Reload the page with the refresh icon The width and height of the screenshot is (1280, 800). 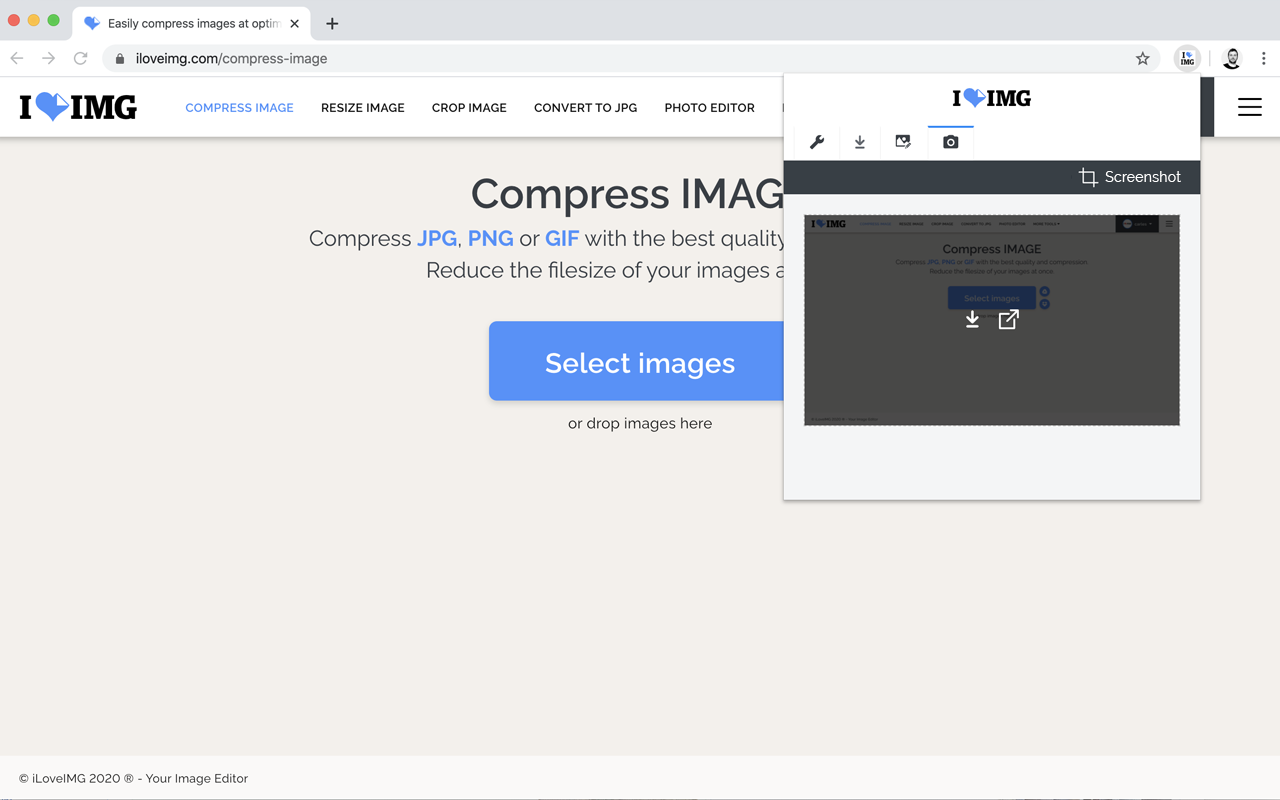tap(80, 58)
